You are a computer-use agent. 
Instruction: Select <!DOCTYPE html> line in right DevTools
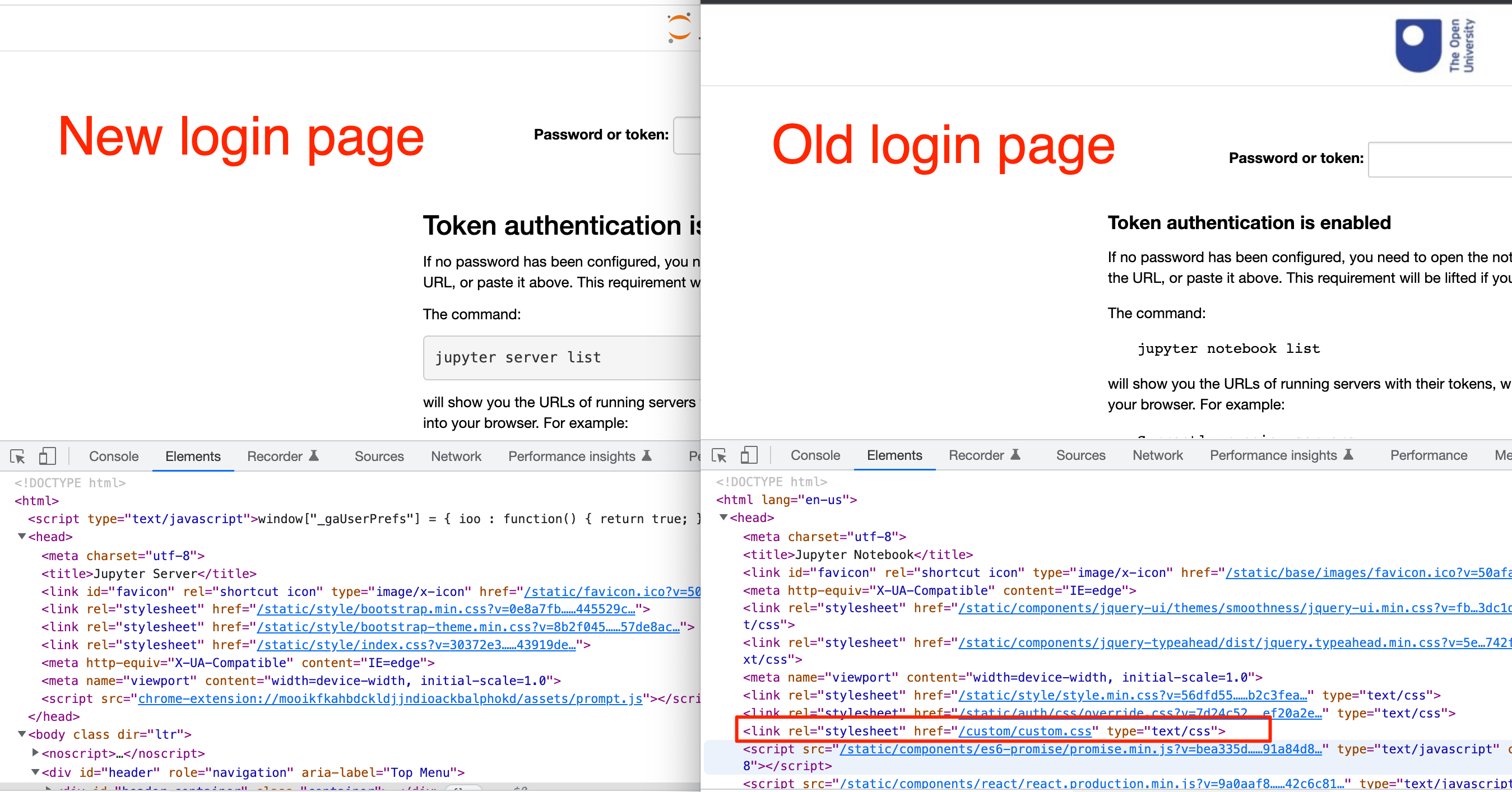click(771, 482)
